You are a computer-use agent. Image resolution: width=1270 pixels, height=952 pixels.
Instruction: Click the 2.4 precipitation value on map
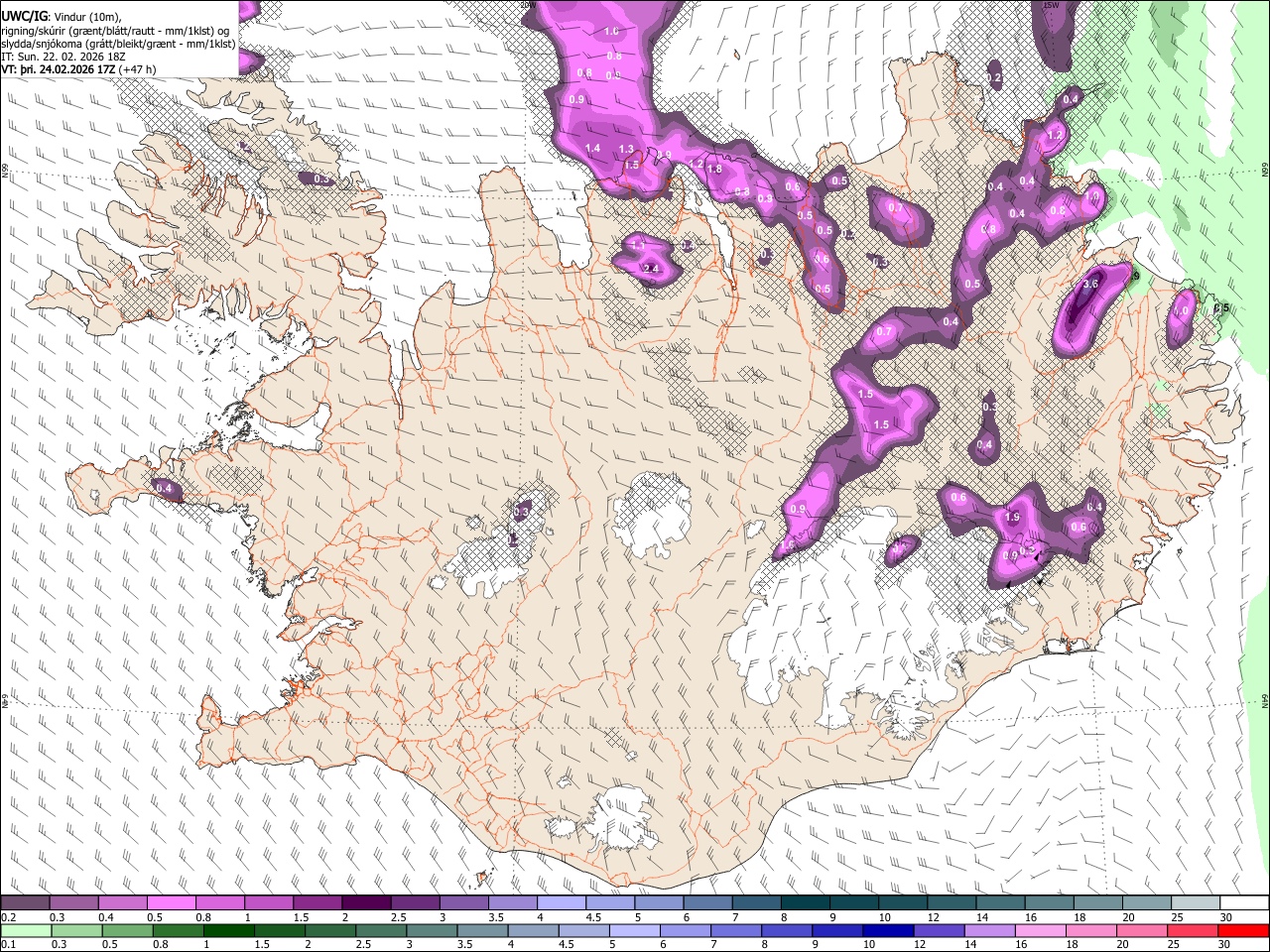[651, 269]
